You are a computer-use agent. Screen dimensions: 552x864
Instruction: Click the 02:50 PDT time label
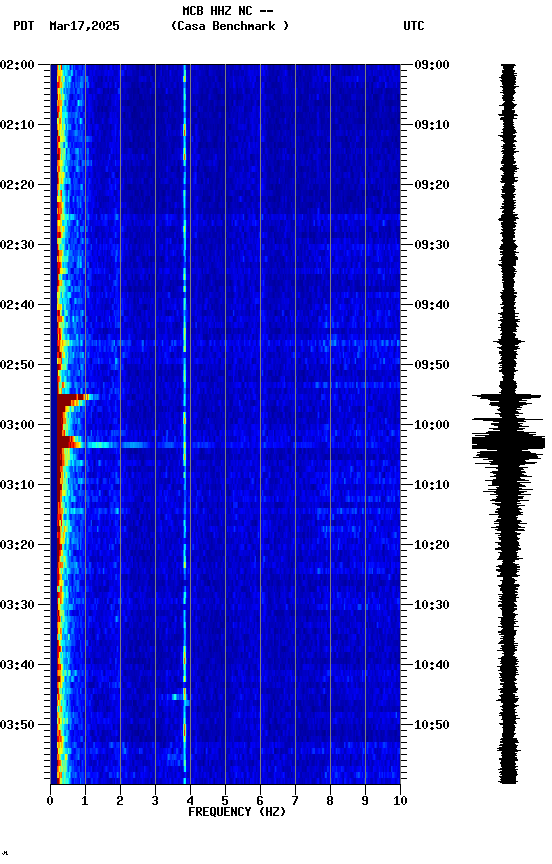(17, 365)
